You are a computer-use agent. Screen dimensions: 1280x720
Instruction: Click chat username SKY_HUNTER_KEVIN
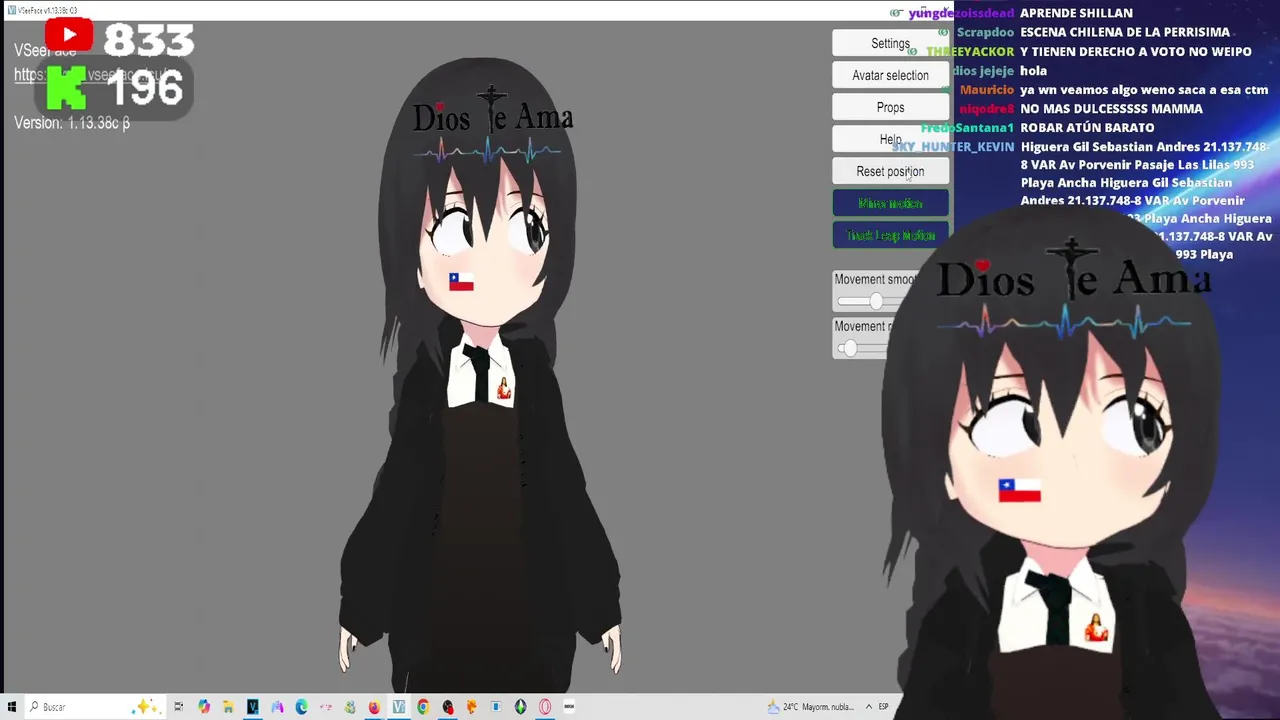coord(953,147)
